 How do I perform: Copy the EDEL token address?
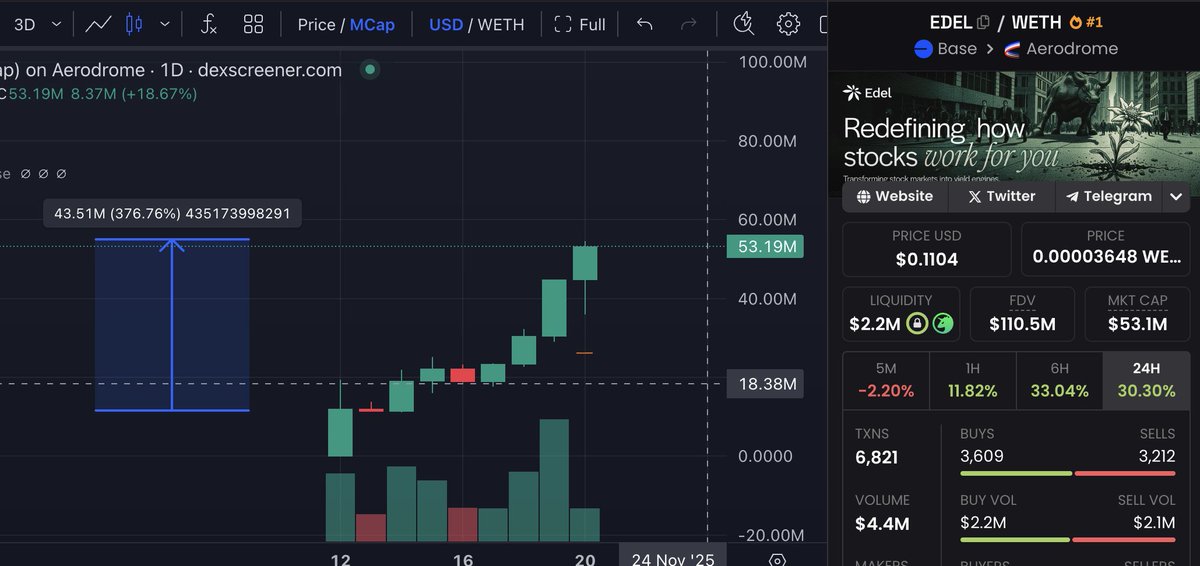tap(983, 22)
